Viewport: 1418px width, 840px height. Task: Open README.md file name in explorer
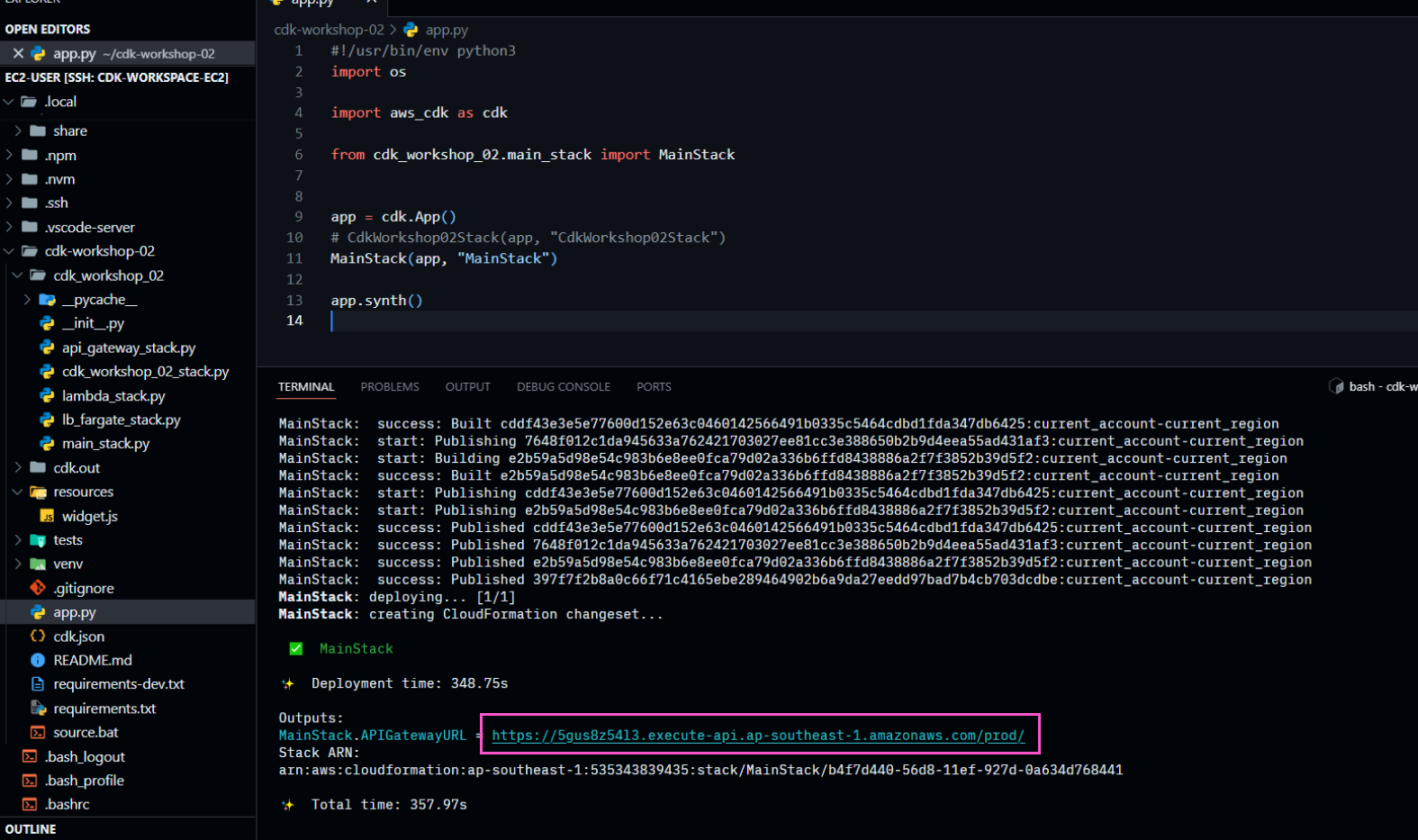93,660
